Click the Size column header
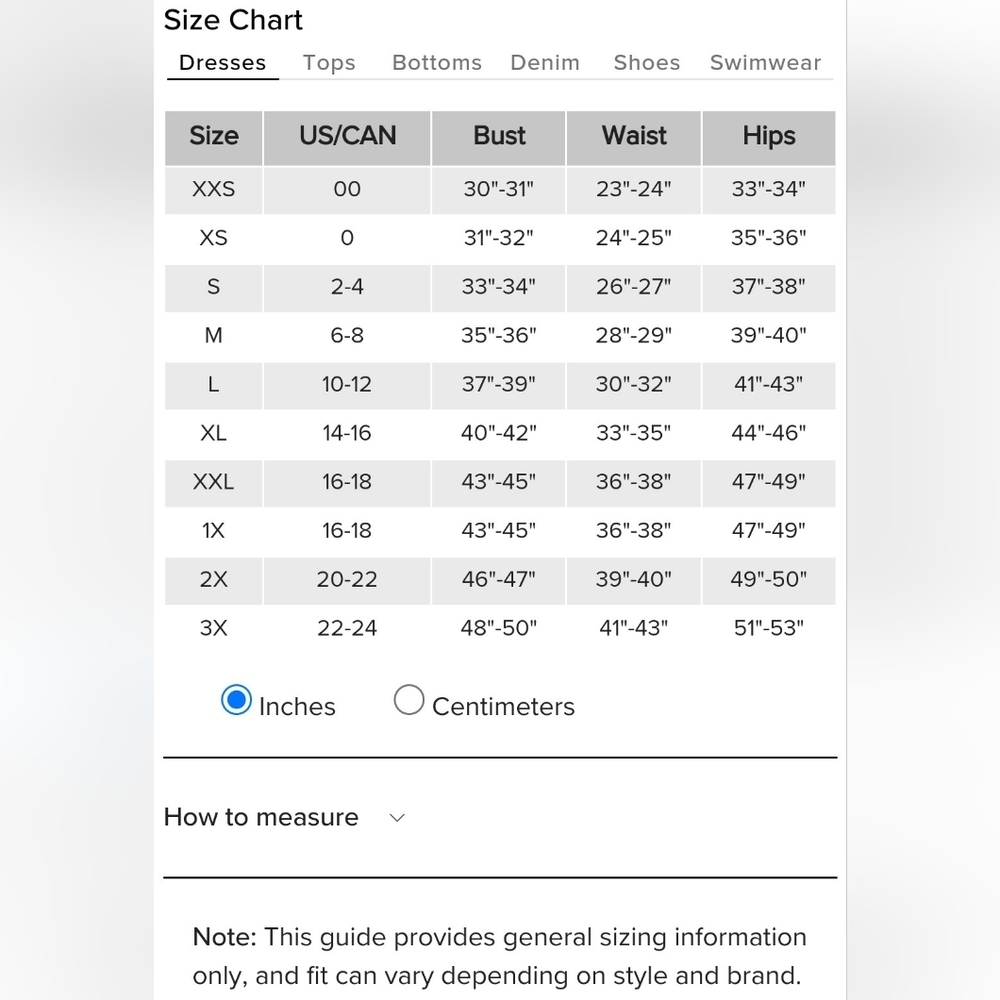Screen dimensions: 1000x1000 (214, 138)
